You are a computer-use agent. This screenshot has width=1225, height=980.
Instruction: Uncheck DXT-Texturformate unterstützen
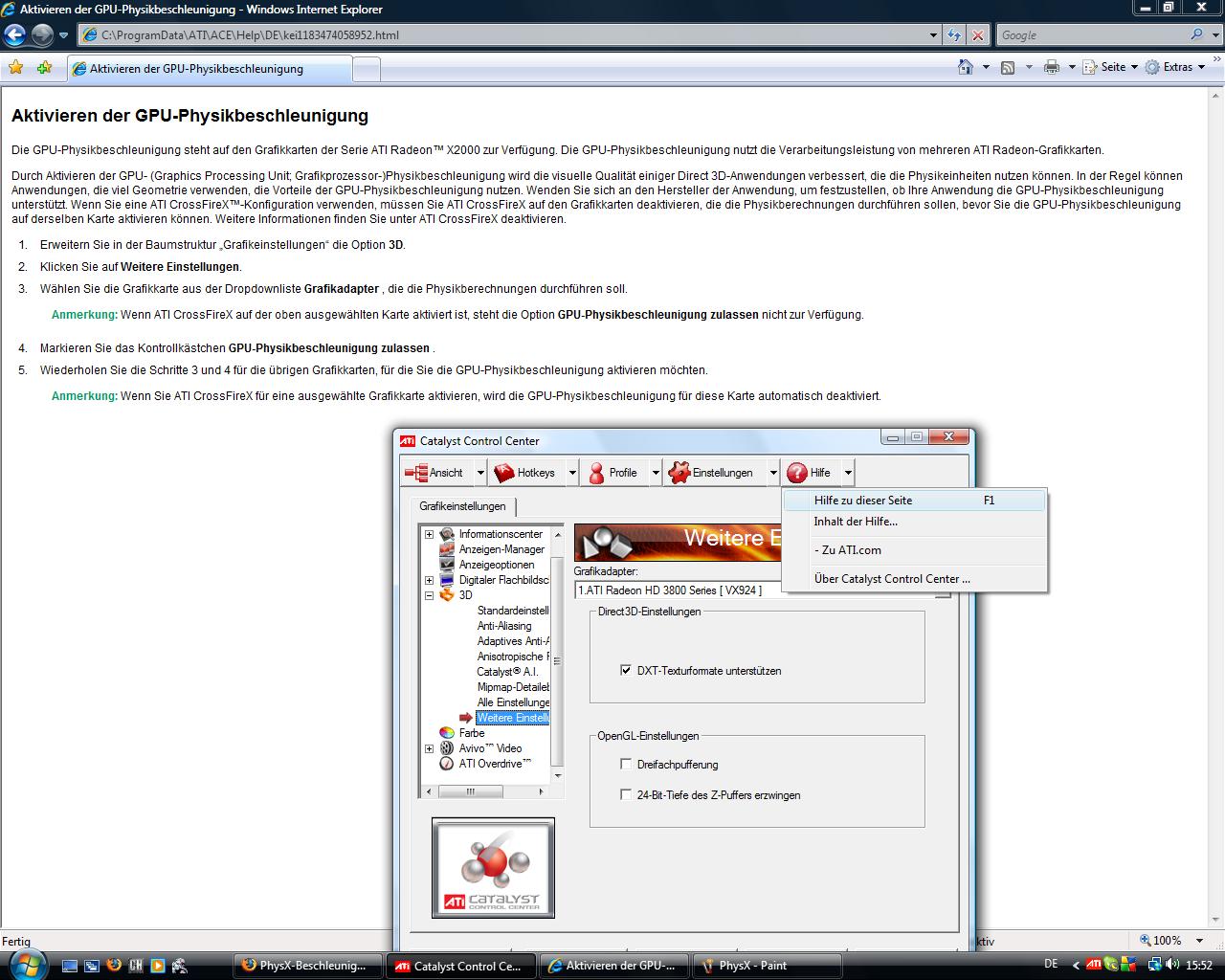pos(626,671)
